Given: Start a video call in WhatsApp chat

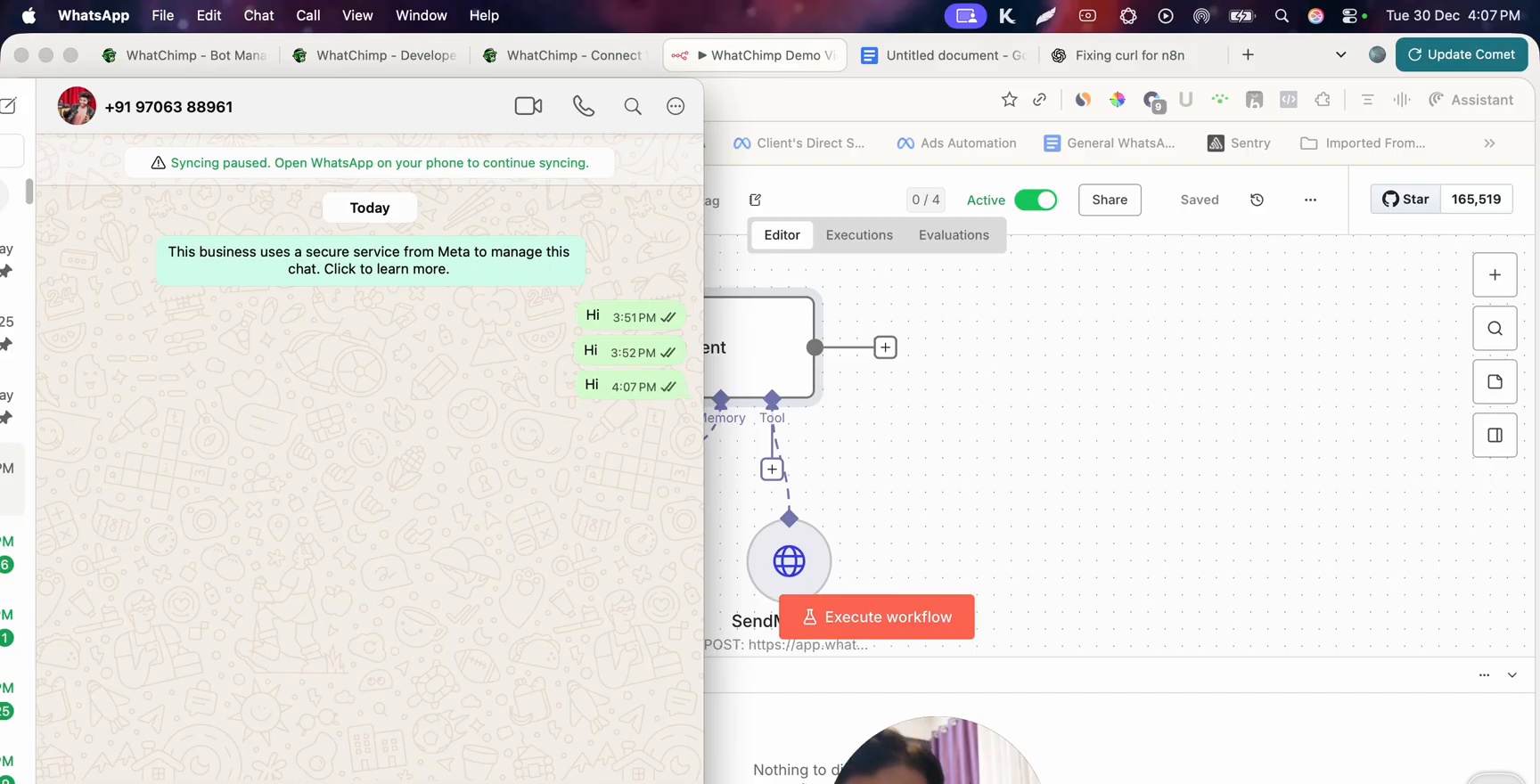Looking at the screenshot, I should coord(528,106).
